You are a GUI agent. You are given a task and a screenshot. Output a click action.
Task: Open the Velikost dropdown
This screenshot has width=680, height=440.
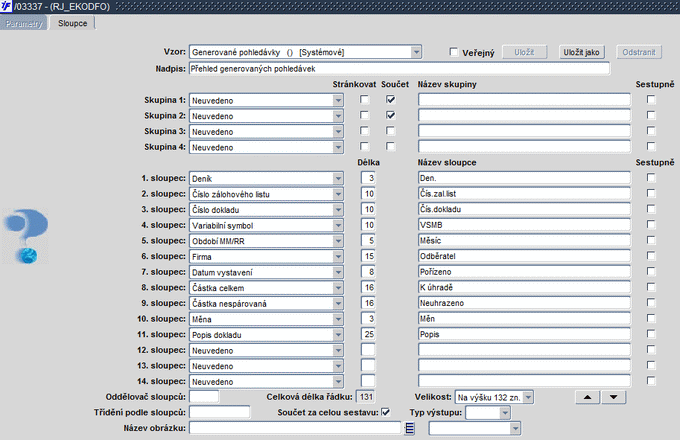[x=528, y=397]
